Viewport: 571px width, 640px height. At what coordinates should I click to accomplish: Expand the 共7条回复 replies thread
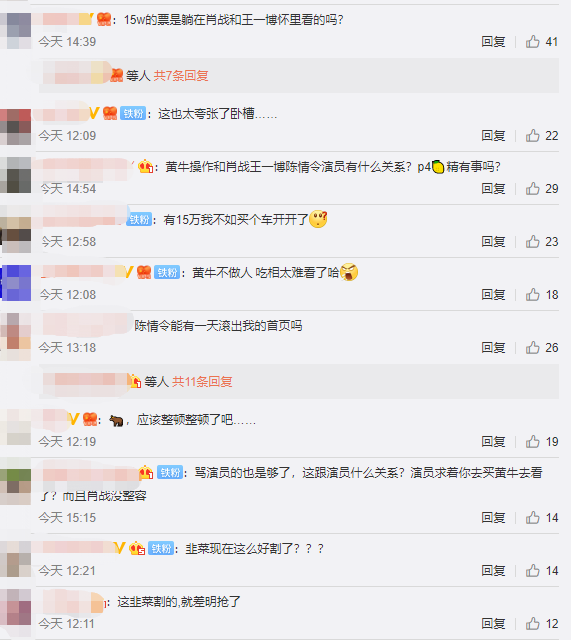[181, 76]
